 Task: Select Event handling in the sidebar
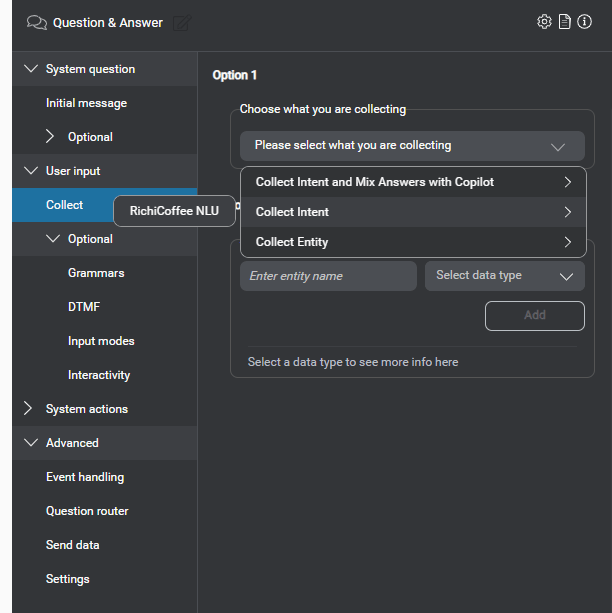coord(85,477)
